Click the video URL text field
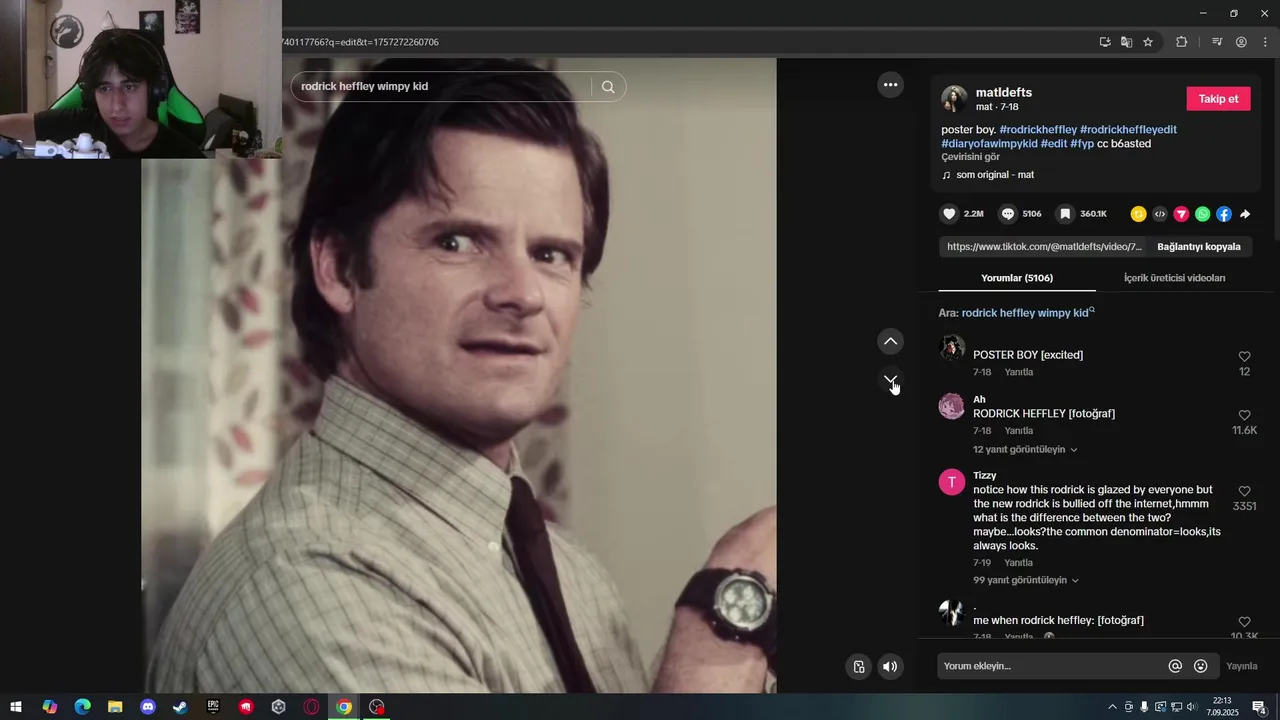The image size is (1280, 720). click(1043, 247)
